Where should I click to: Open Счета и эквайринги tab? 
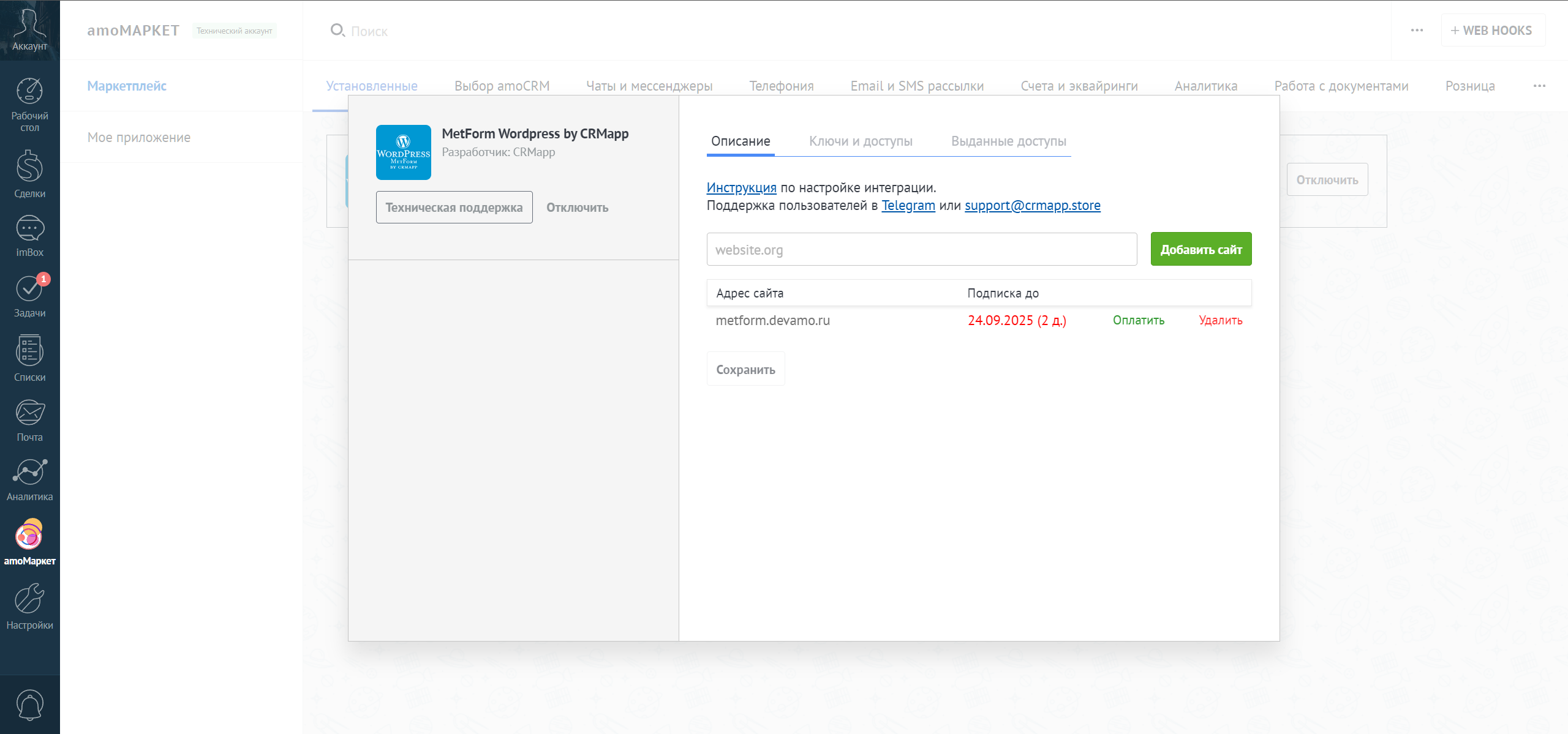pos(1079,86)
